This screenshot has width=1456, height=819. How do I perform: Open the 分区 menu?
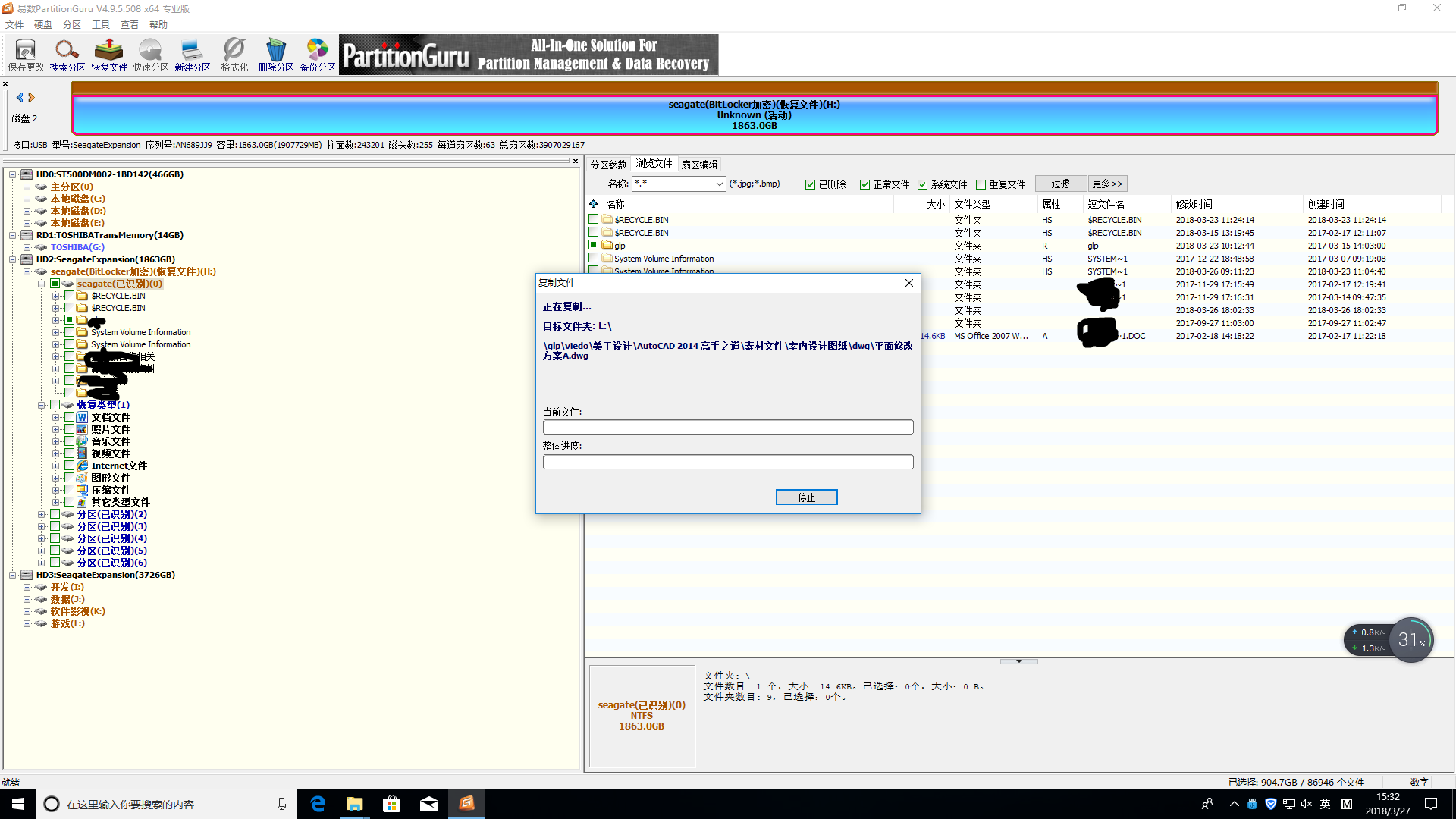72,24
